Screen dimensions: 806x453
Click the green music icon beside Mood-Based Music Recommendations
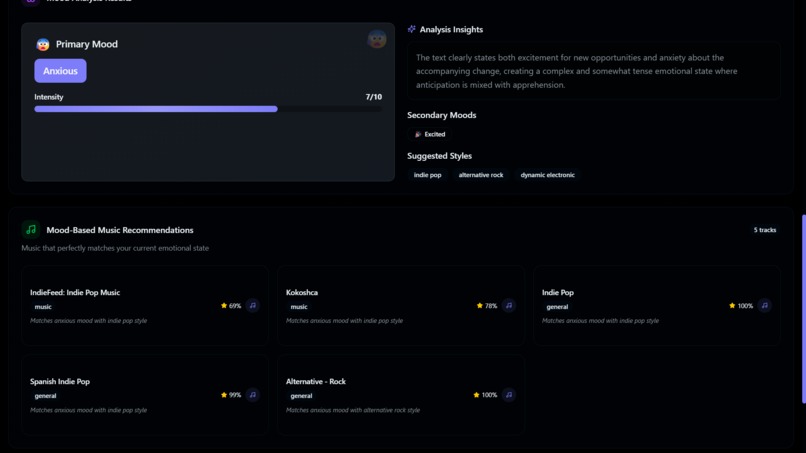pos(31,229)
